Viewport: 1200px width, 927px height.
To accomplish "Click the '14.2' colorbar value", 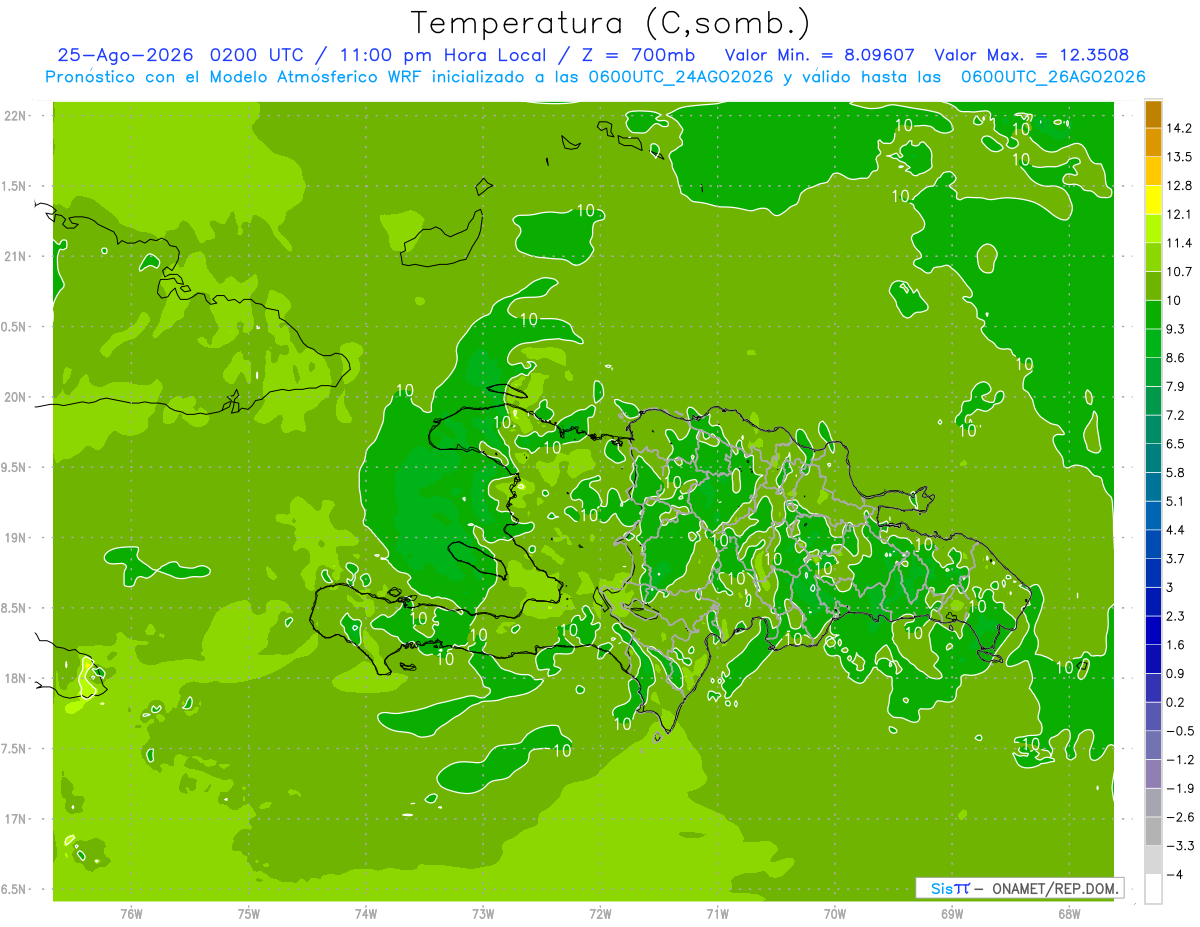I will (x=1179, y=128).
